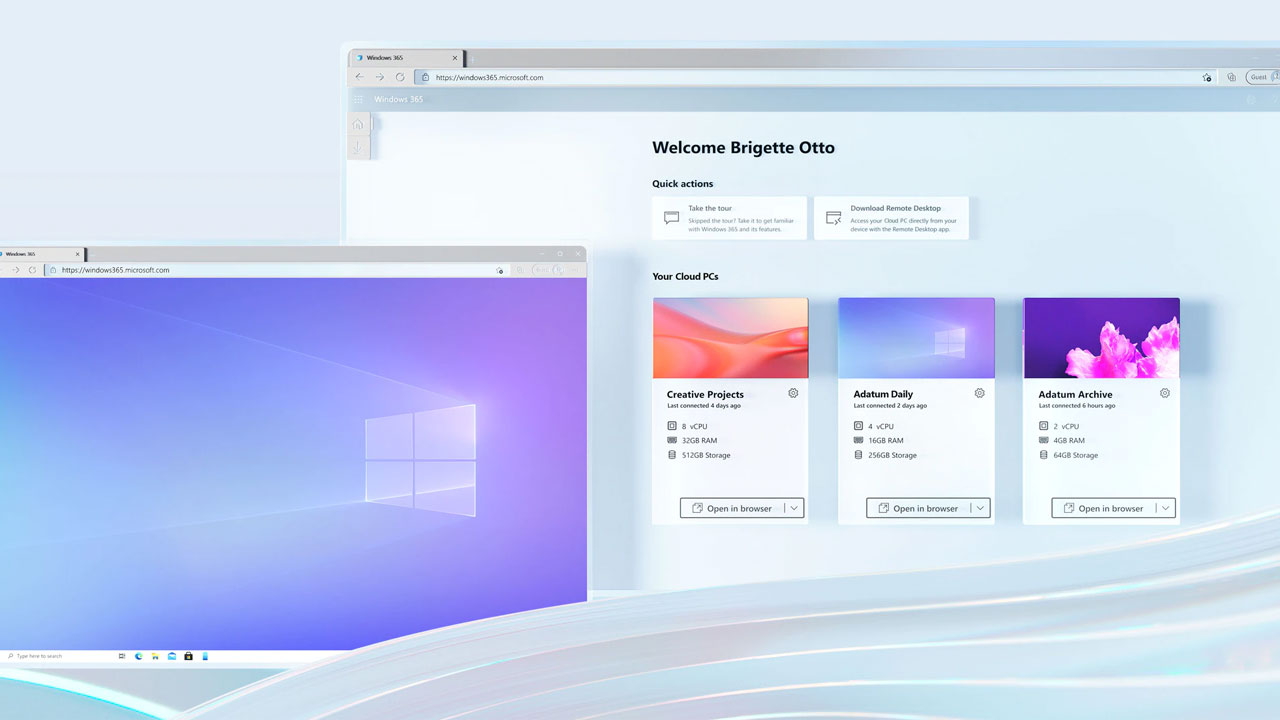Refresh page in the front browser window
Viewport: 1280px width, 720px height.
point(32,270)
